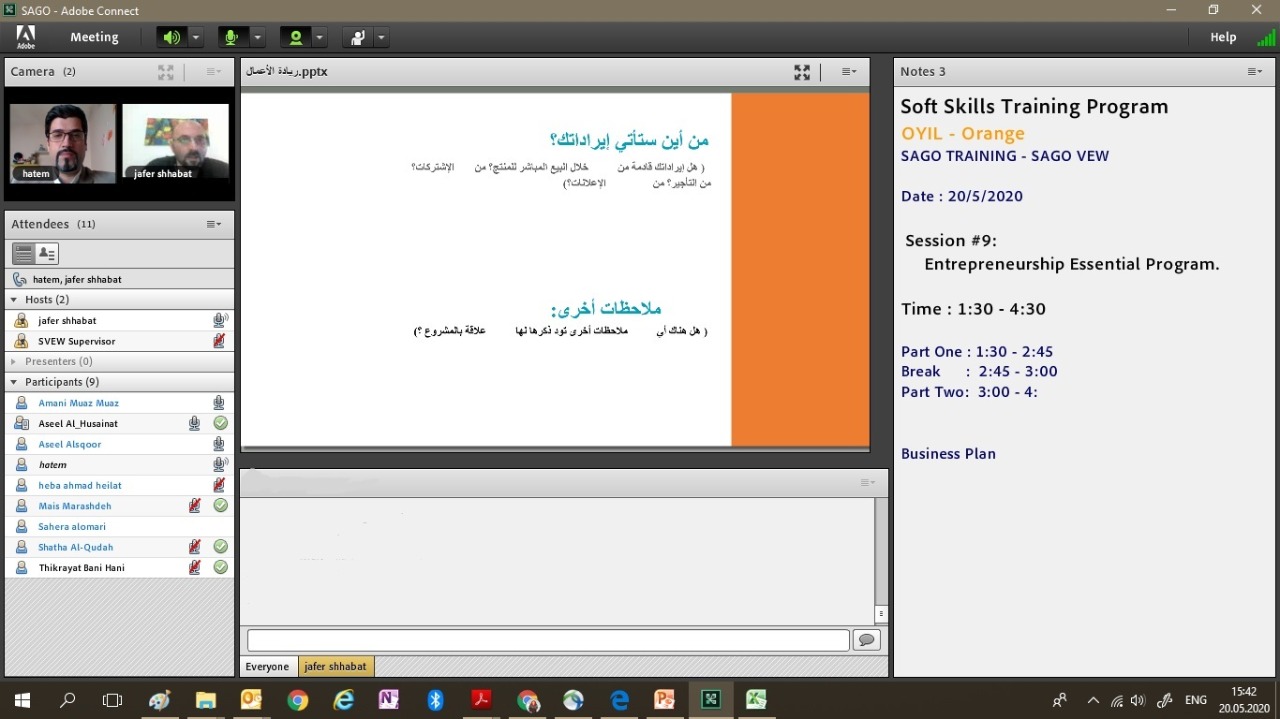
Task: Toggle the webcam button
Action: click(295, 38)
